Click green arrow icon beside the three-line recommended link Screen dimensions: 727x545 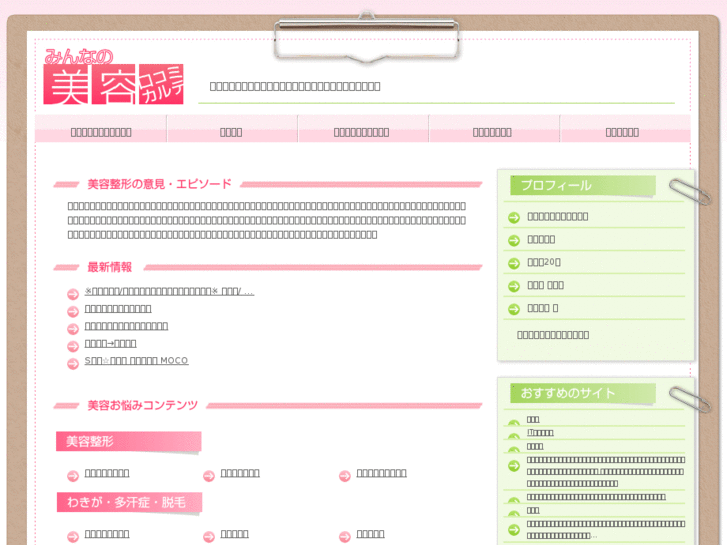[x=514, y=465]
